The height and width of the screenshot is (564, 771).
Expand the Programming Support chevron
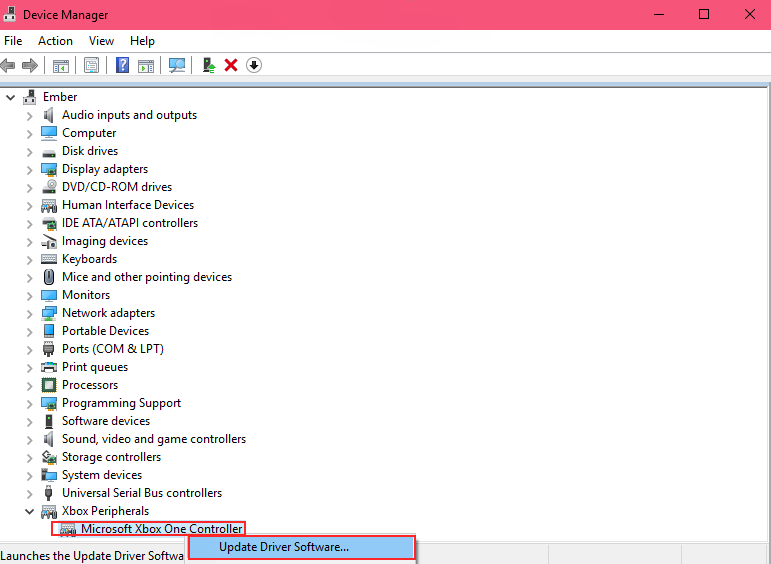pyautogui.click(x=30, y=404)
